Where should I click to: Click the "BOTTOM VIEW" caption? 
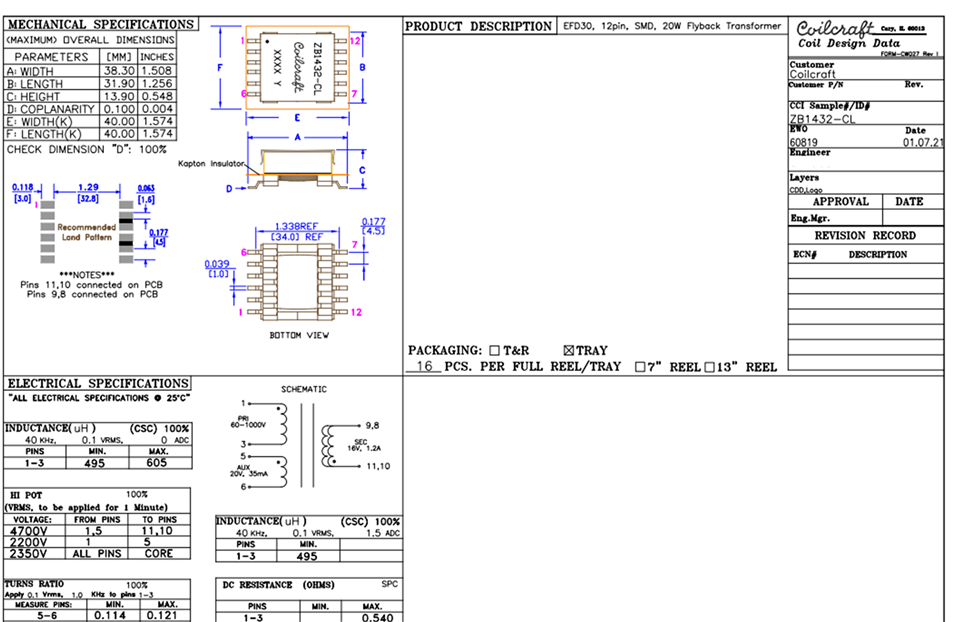coord(299,335)
